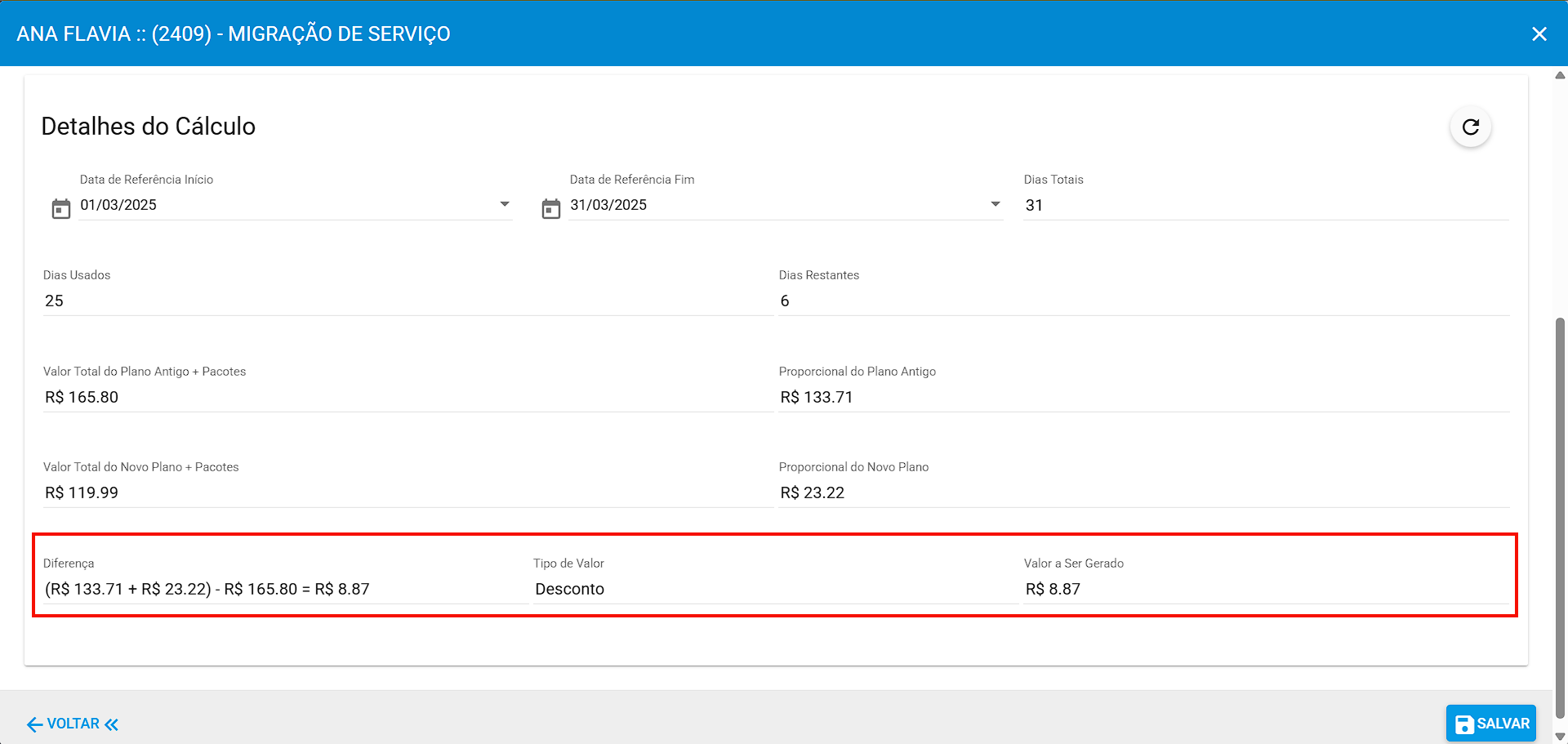Click the scrollbar up arrow
1568x744 pixels.
1560,75
